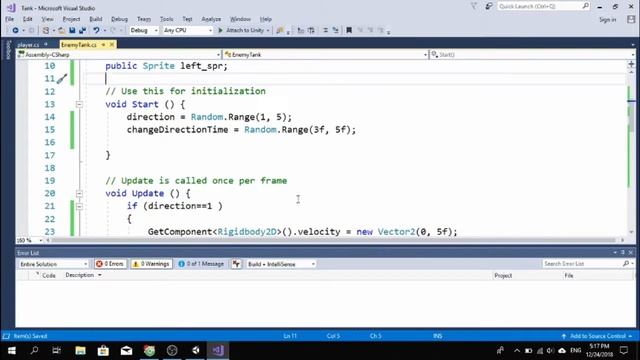Open the Help menu
The image size is (640, 360).
(266, 19)
